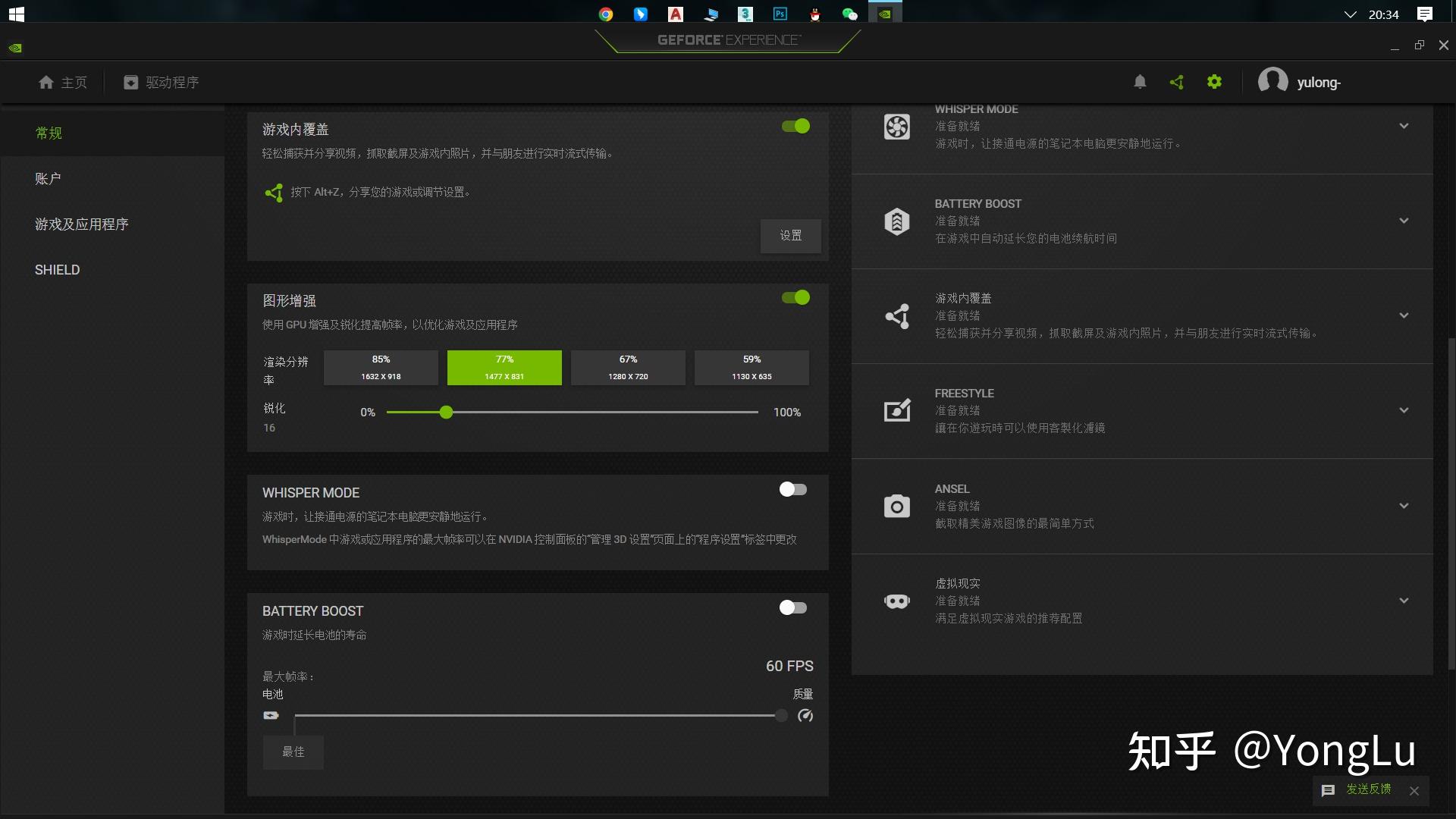
Task: Open the Photoshop taskbar icon
Action: [x=780, y=14]
